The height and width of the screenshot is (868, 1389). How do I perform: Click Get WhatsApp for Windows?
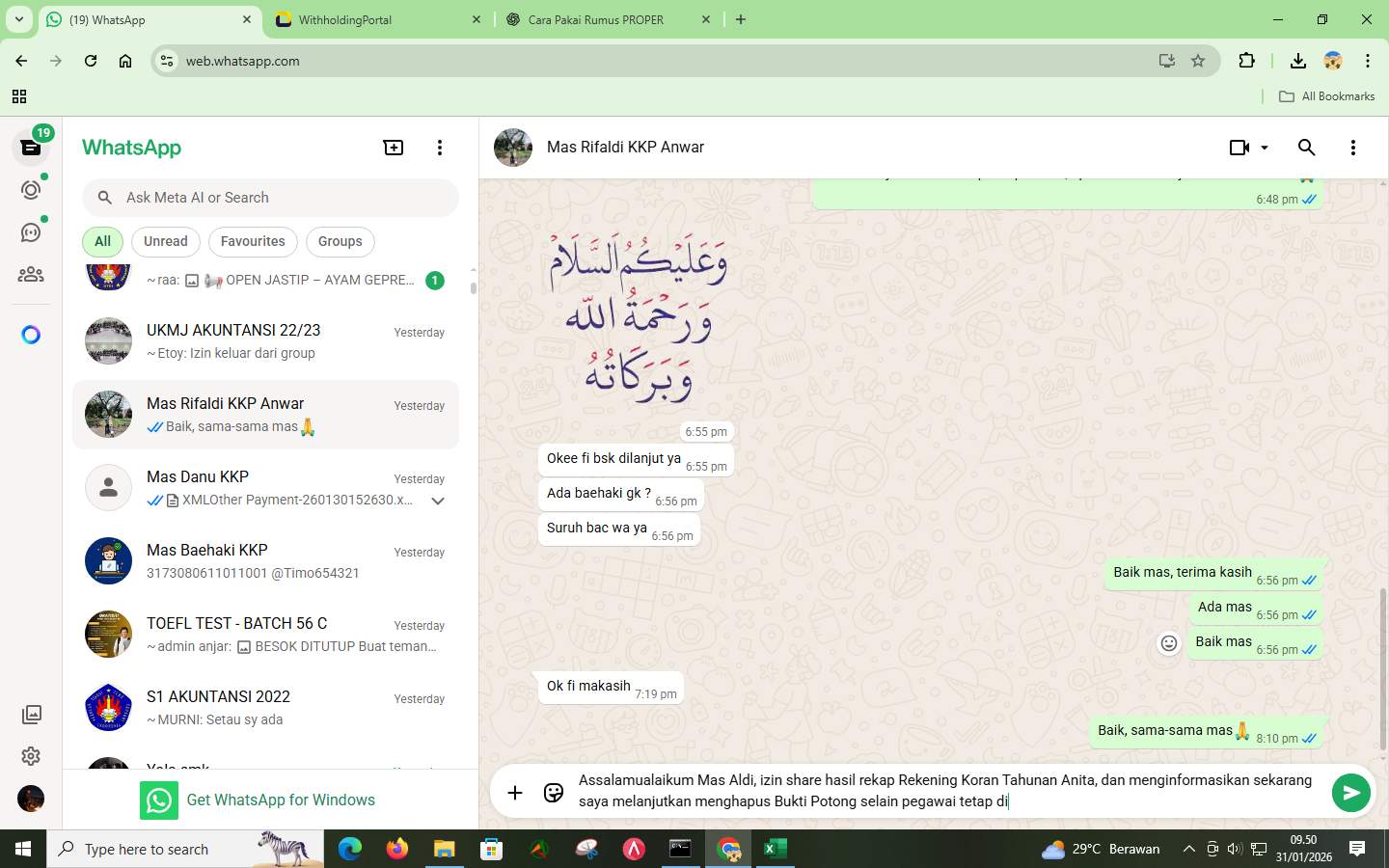pos(281,800)
